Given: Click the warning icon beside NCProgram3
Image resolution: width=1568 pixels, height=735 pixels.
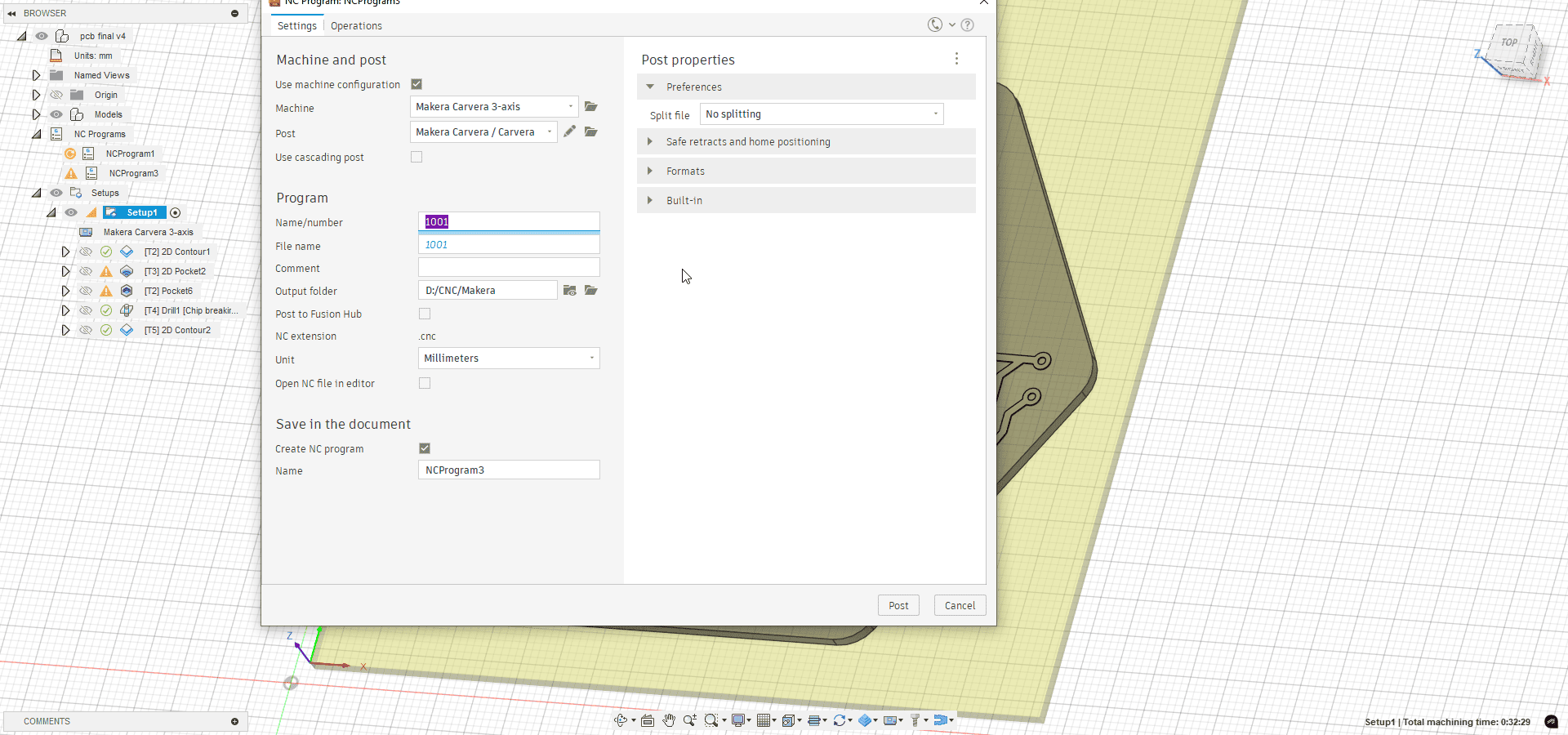Looking at the screenshot, I should point(71,173).
